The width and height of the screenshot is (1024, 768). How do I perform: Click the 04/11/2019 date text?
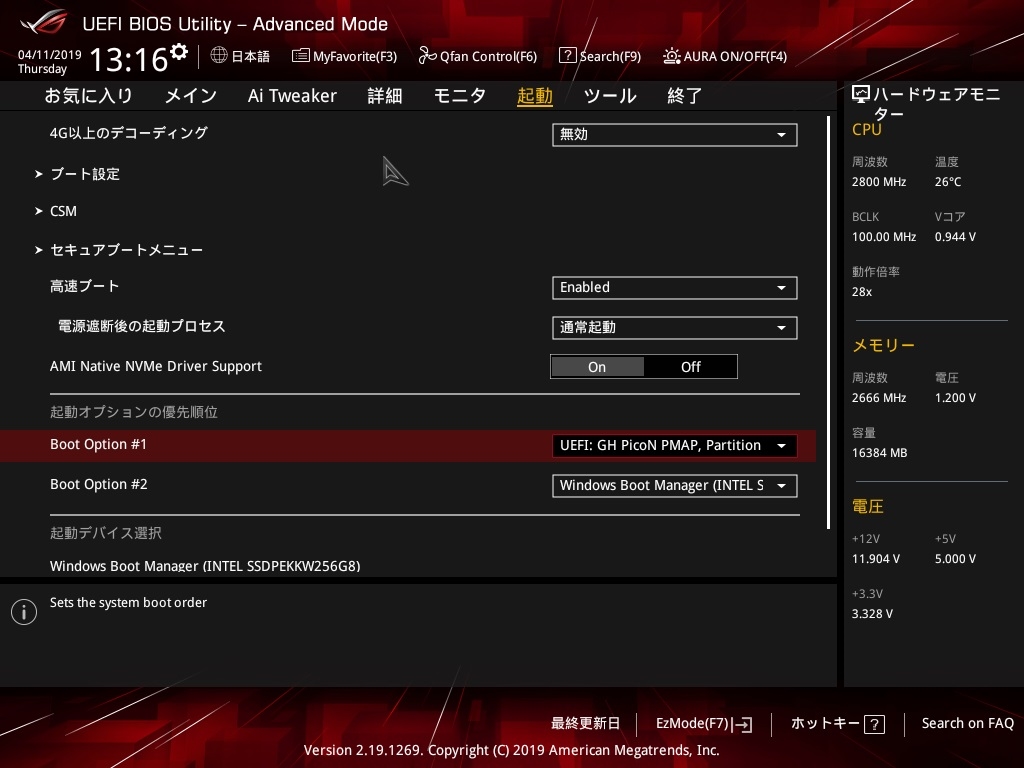(50, 55)
